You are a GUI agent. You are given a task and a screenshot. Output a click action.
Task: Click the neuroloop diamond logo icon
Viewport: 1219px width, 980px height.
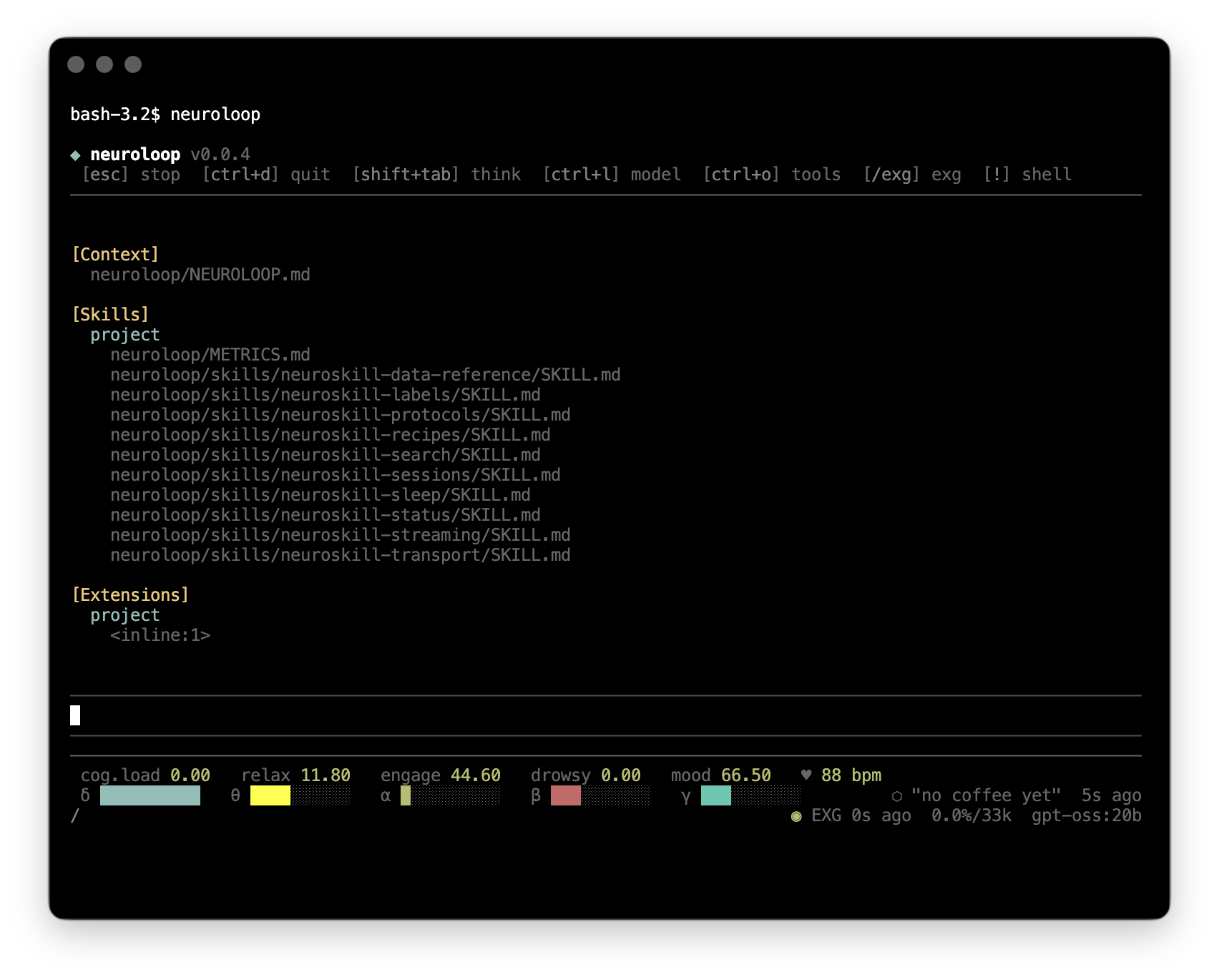pos(75,154)
